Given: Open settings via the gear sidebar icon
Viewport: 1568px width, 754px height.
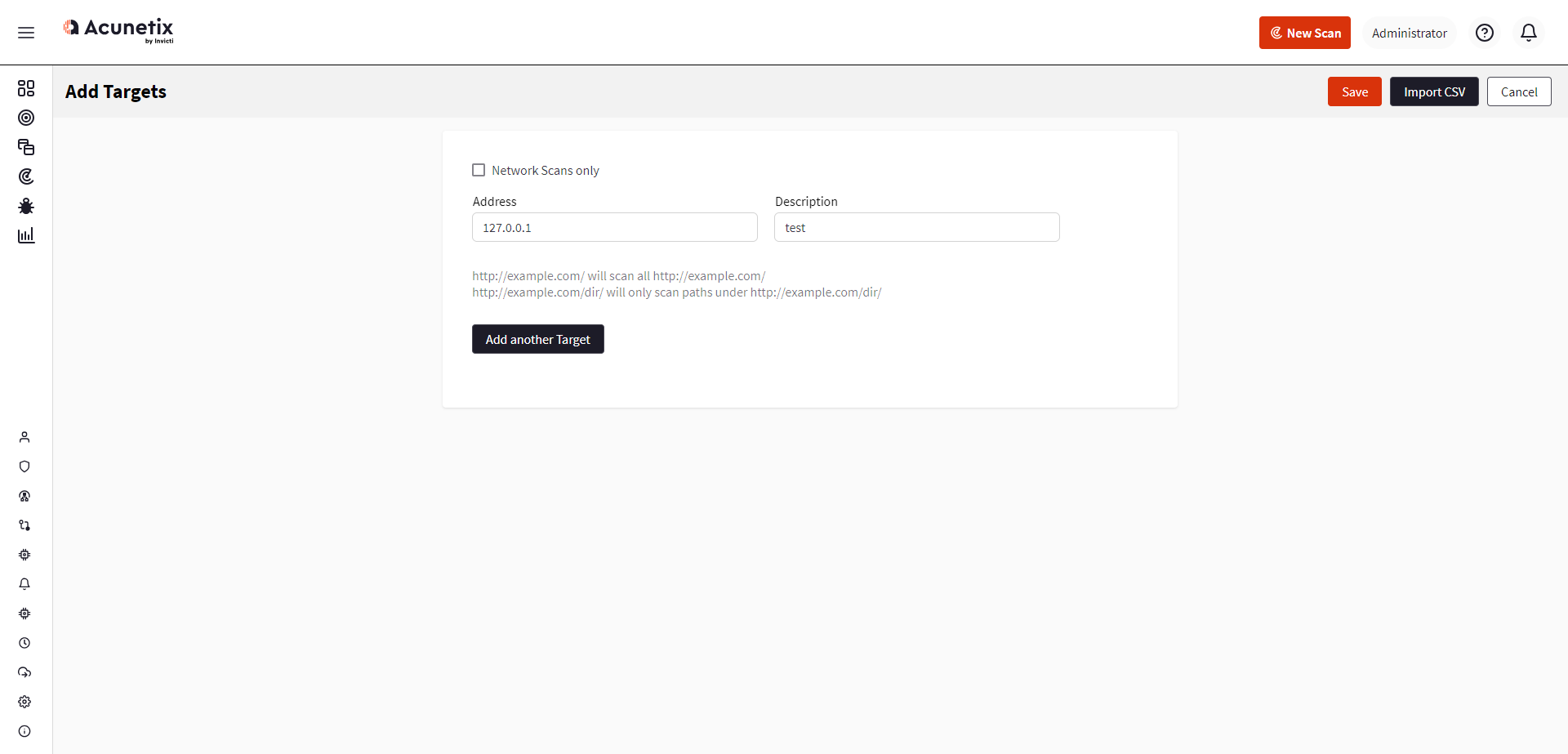Looking at the screenshot, I should 24,702.
